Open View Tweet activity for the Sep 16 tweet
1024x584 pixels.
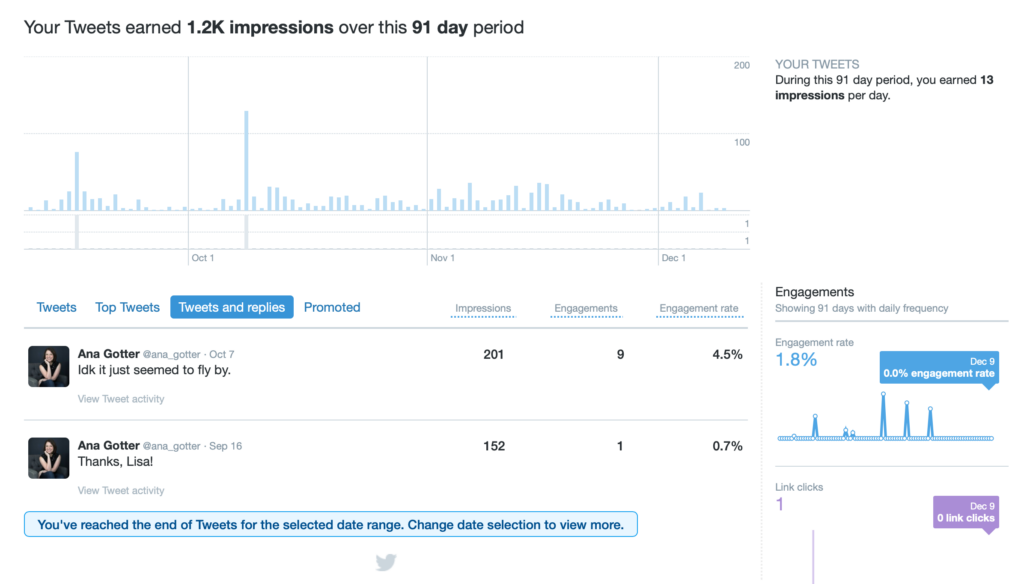[121, 490]
